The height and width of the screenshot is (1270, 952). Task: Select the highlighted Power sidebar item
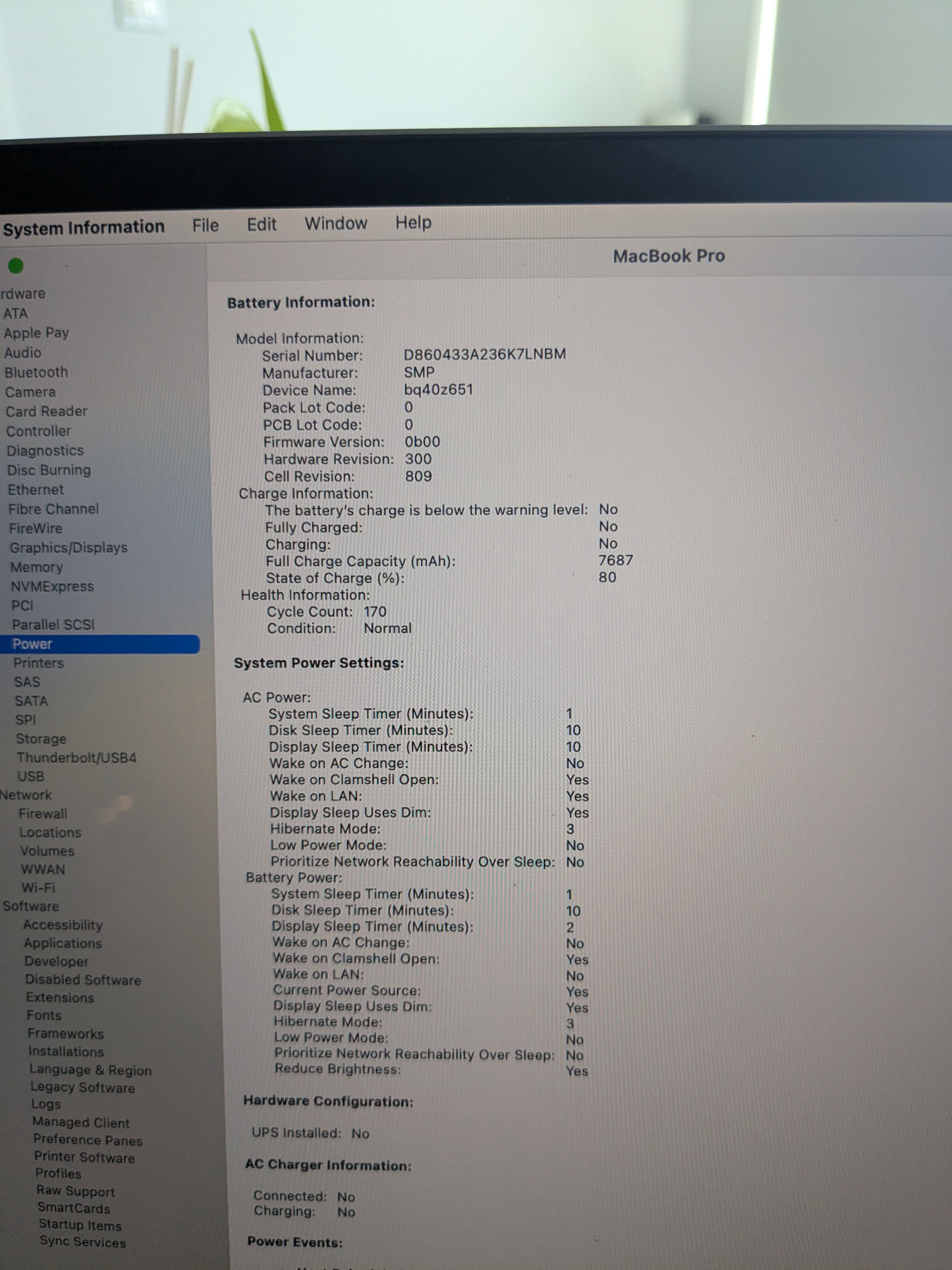(100, 644)
